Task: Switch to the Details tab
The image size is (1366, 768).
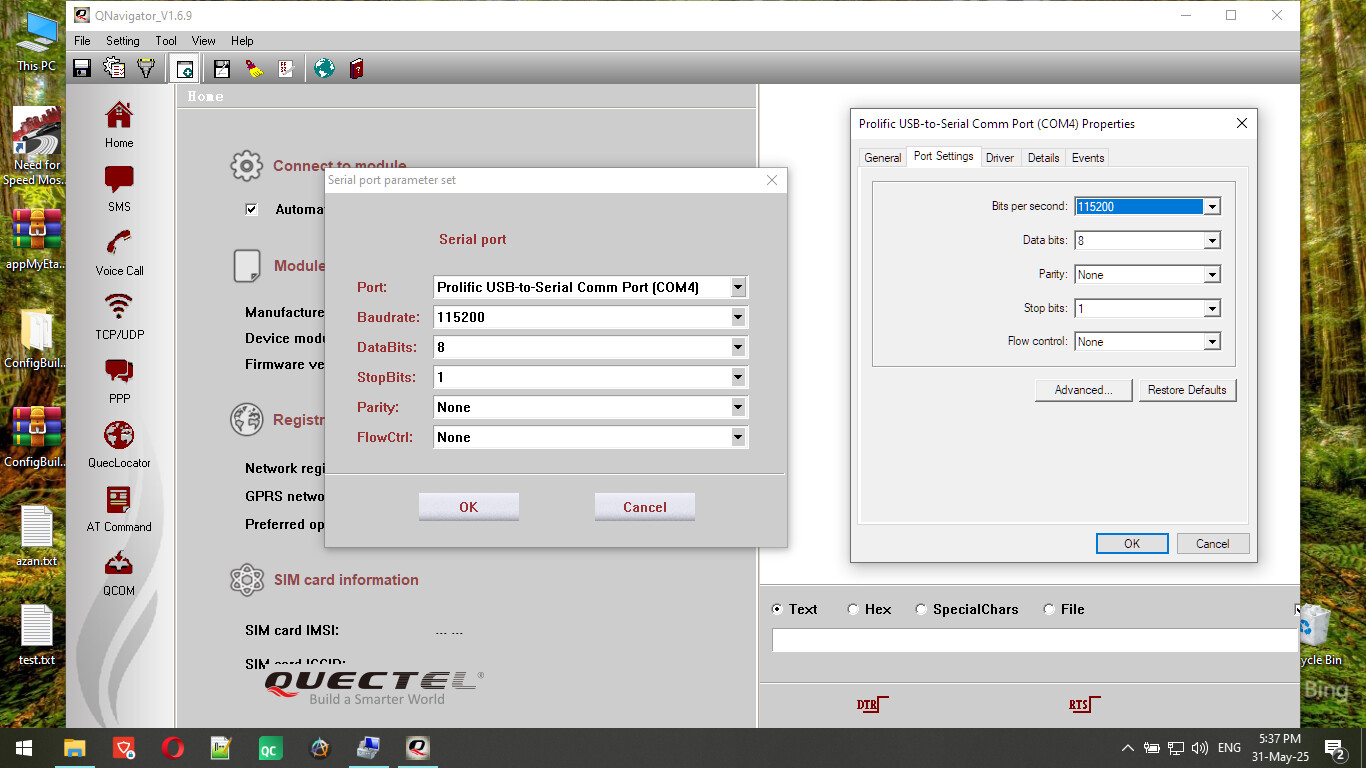Action: click(1043, 158)
